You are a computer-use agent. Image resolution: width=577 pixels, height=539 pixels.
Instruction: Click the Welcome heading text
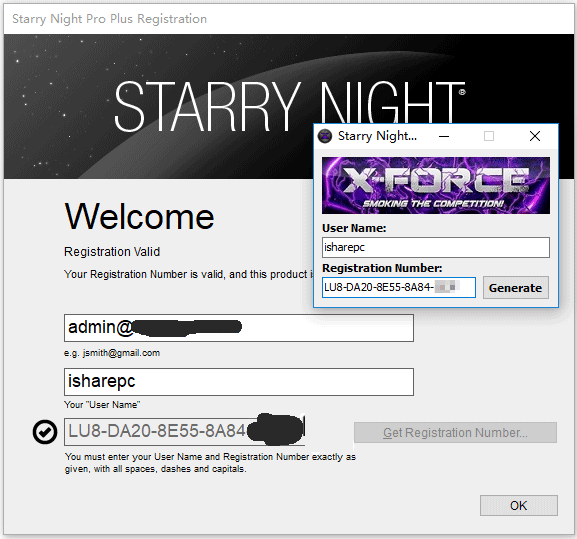point(139,216)
